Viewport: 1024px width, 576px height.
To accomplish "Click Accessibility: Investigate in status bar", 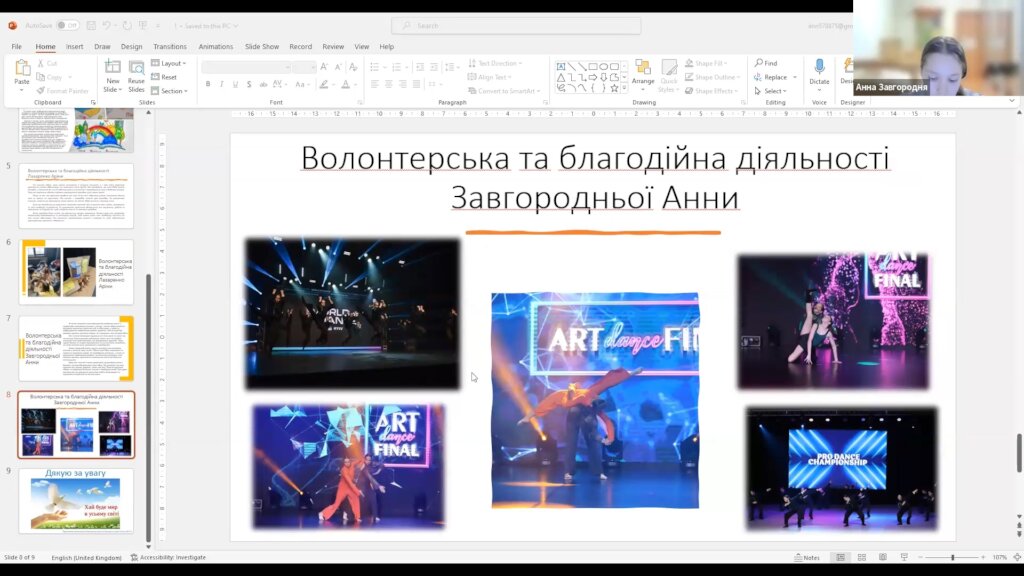I will [x=168, y=557].
